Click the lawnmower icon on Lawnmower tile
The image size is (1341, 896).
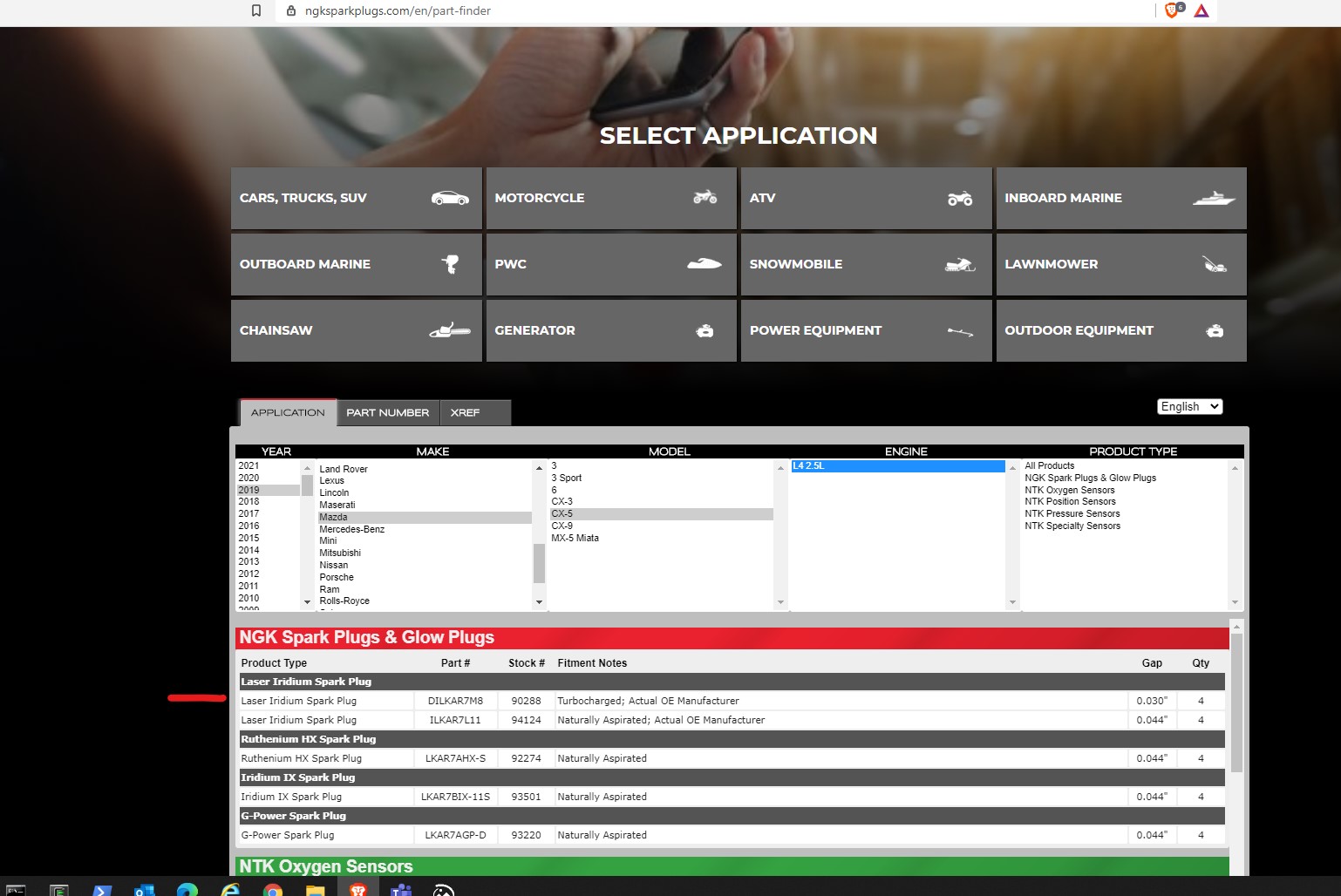tap(1214, 264)
